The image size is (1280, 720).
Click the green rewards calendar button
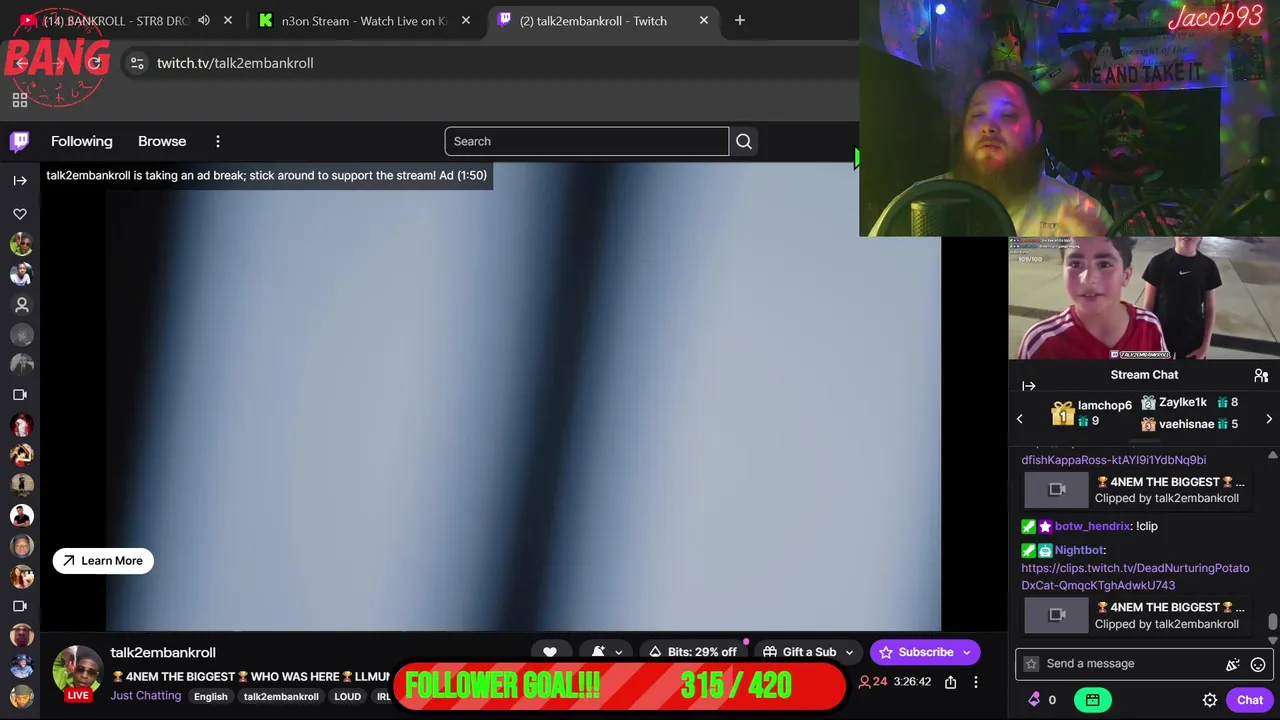1092,700
